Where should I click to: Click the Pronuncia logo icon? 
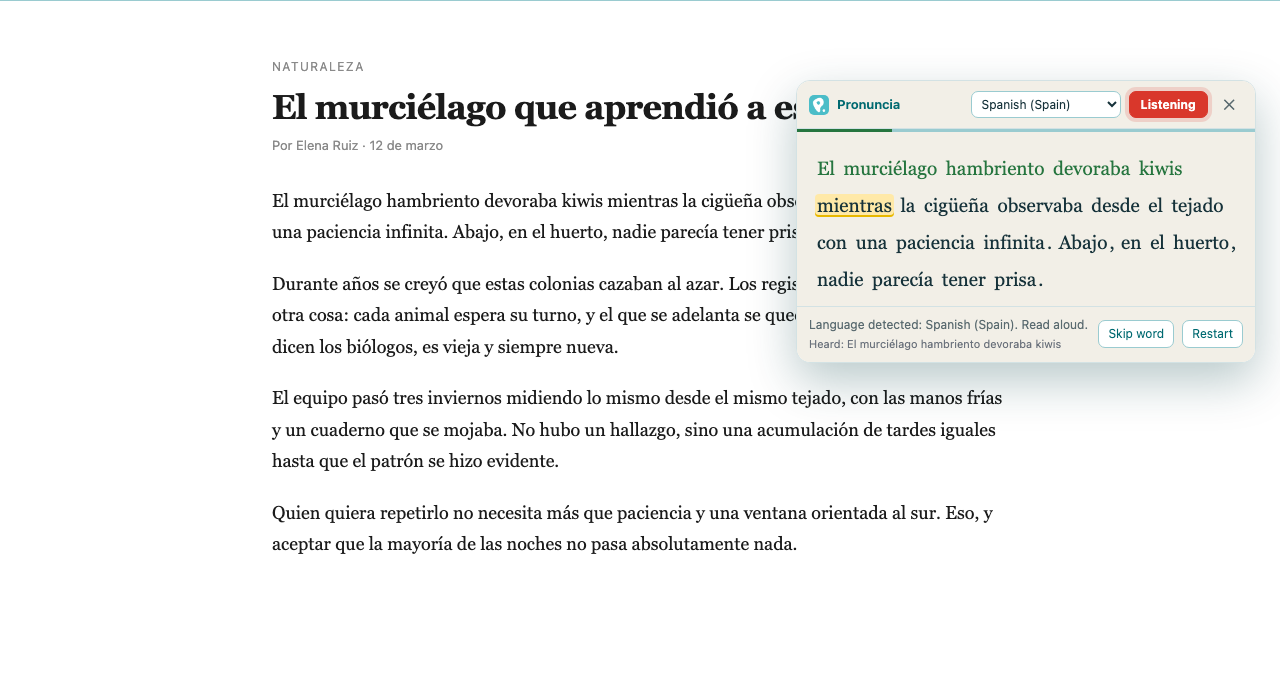pyautogui.click(x=819, y=105)
